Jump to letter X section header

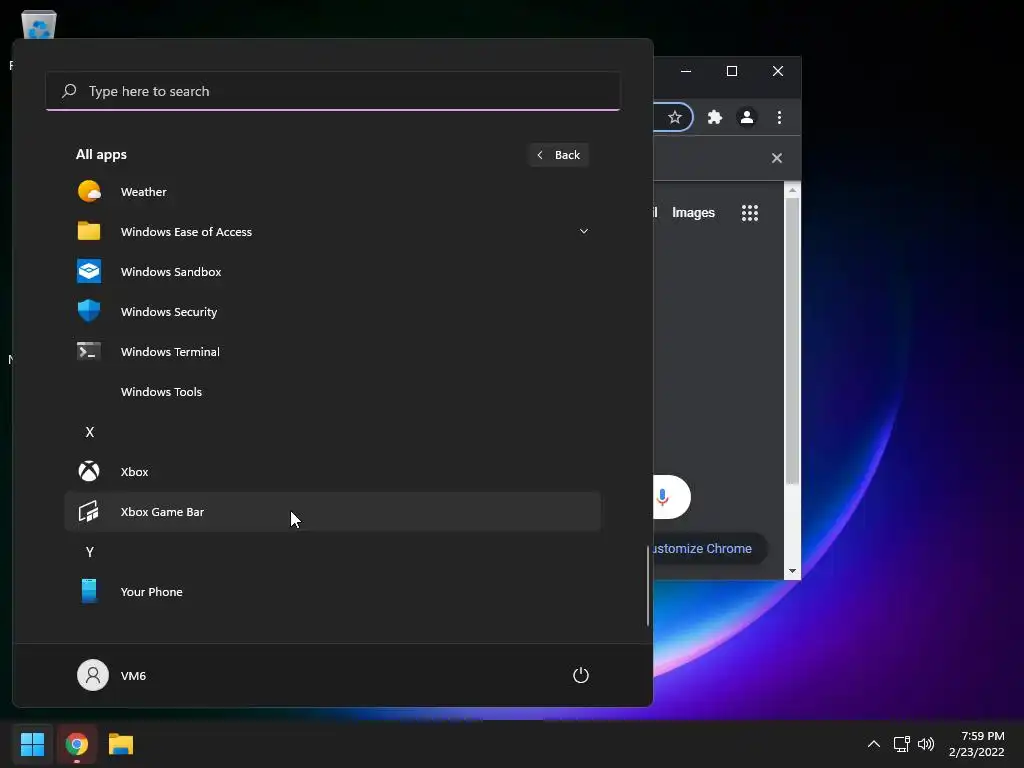tap(89, 432)
